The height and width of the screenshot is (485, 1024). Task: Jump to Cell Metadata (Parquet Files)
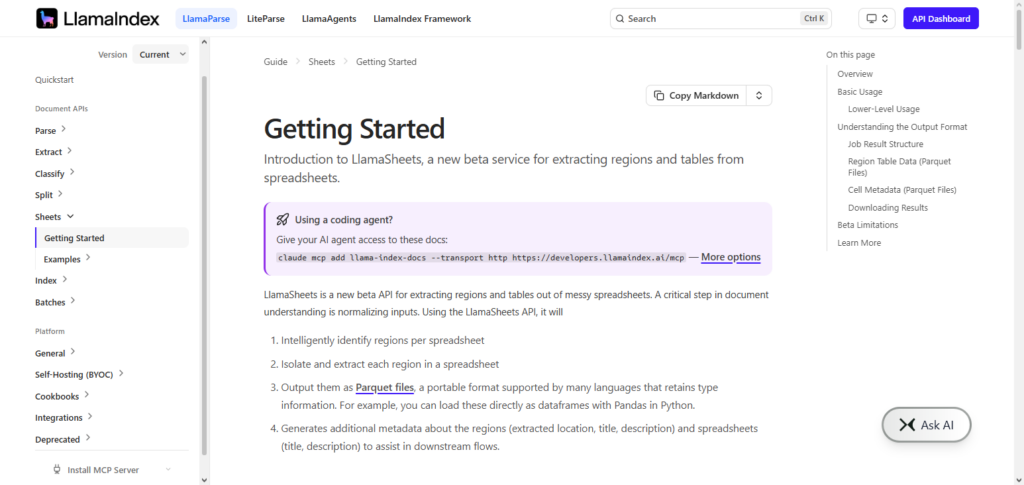pyautogui.click(x=902, y=190)
